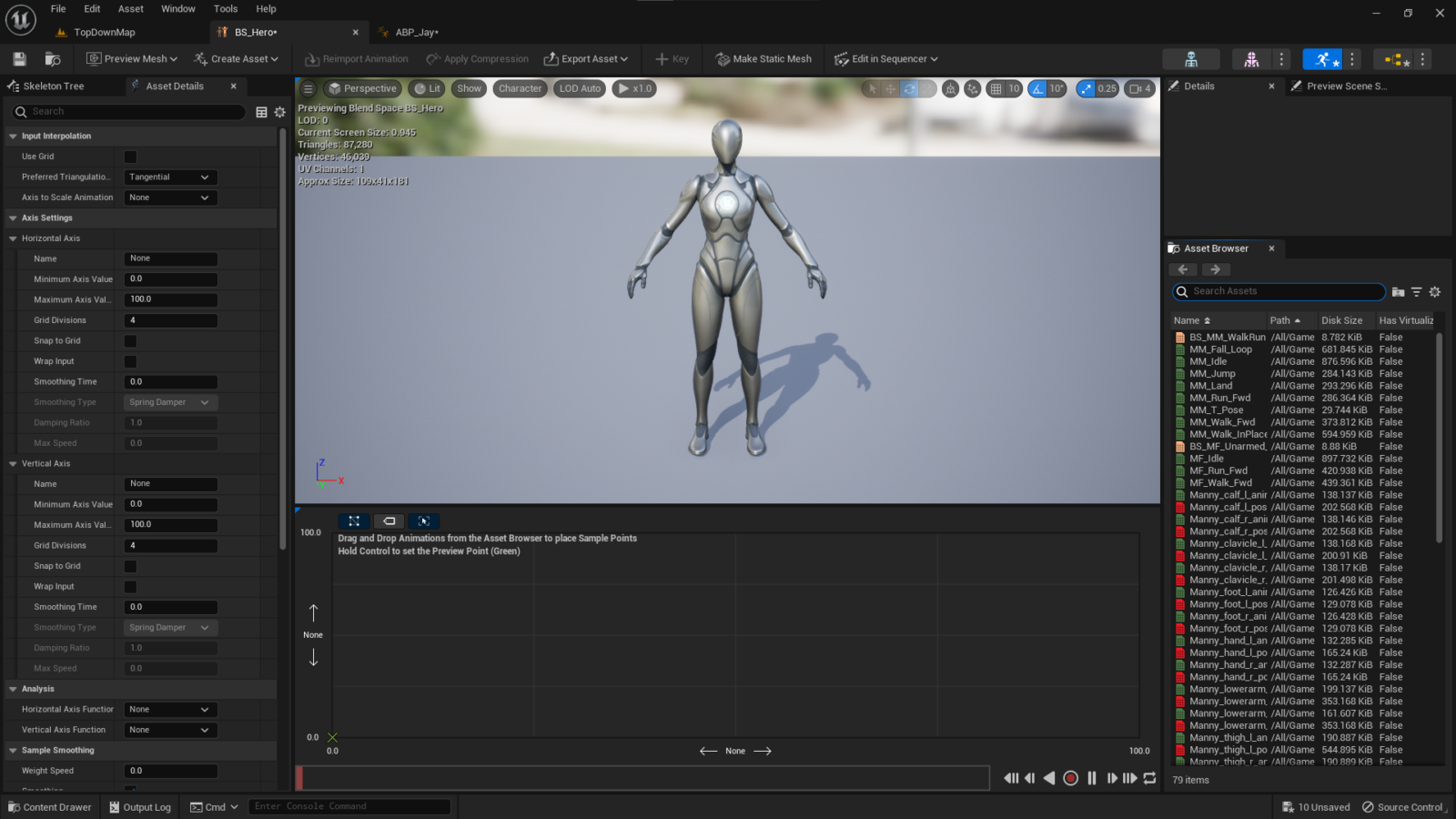Collapse the Input Interpolation section
1456x819 pixels.
[14, 136]
